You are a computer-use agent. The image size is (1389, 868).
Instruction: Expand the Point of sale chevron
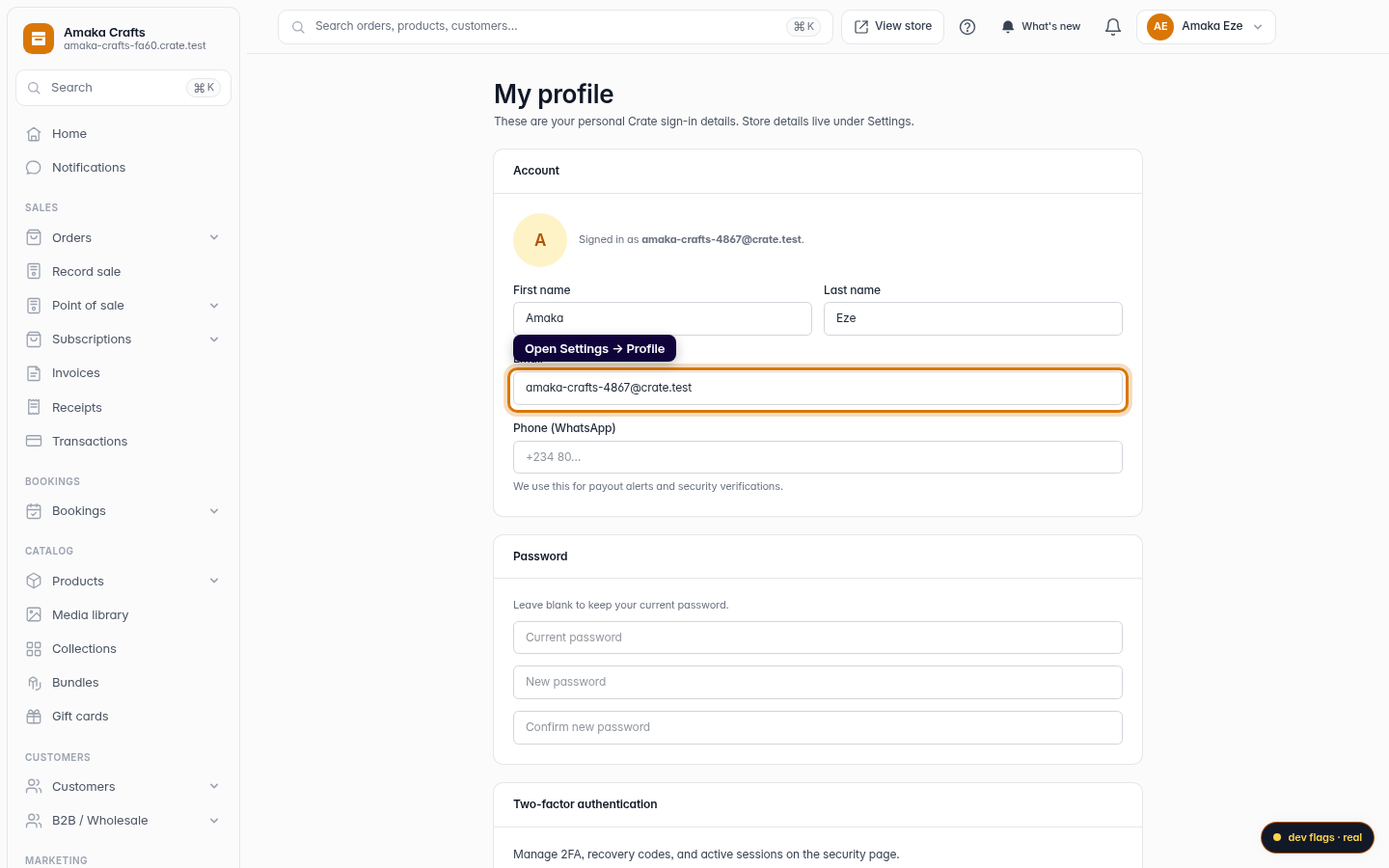point(214,306)
